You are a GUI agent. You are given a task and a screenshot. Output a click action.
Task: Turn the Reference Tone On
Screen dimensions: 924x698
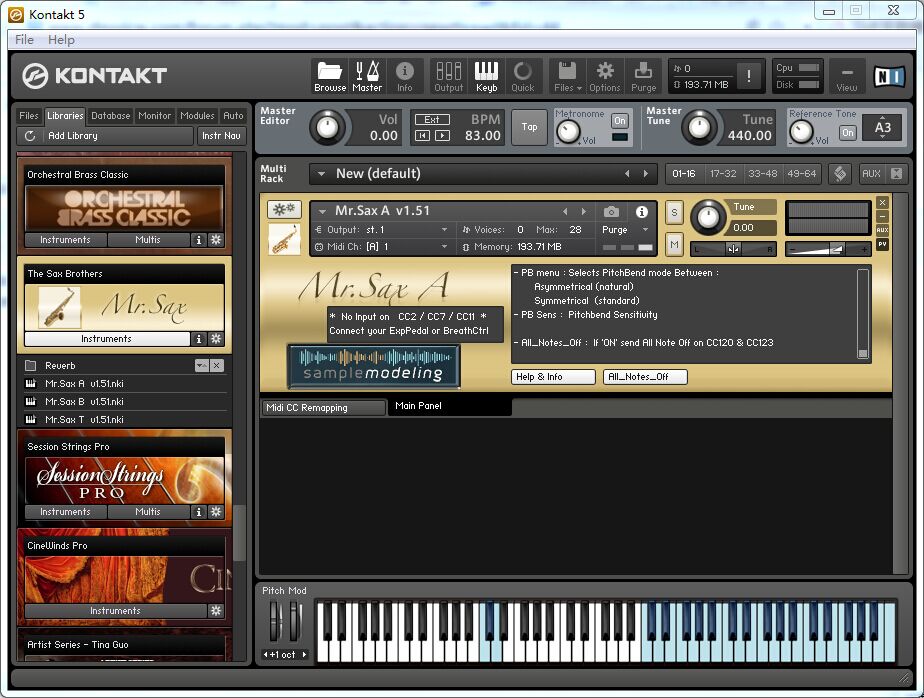[847, 133]
